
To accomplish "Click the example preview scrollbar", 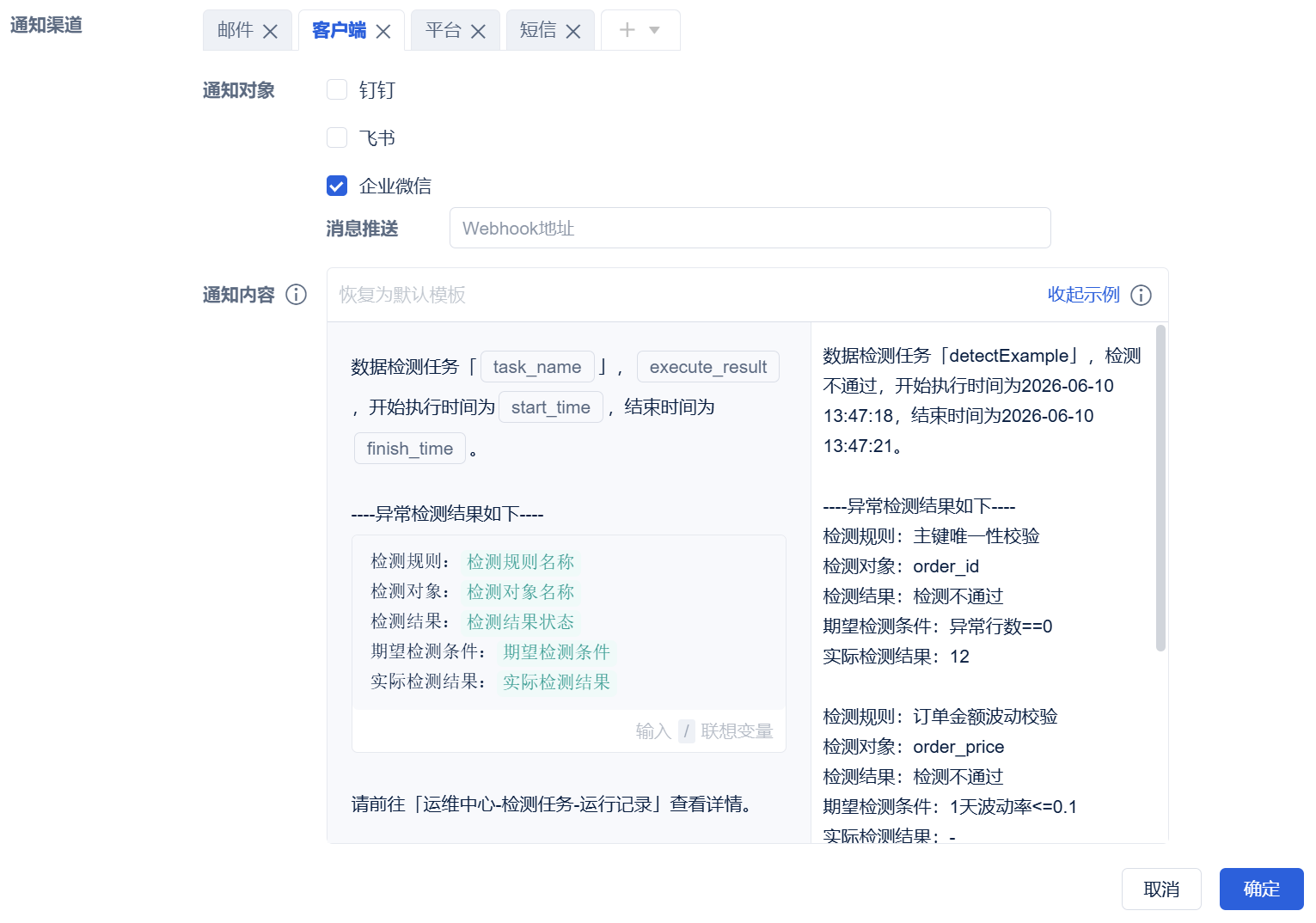I will [1160, 487].
